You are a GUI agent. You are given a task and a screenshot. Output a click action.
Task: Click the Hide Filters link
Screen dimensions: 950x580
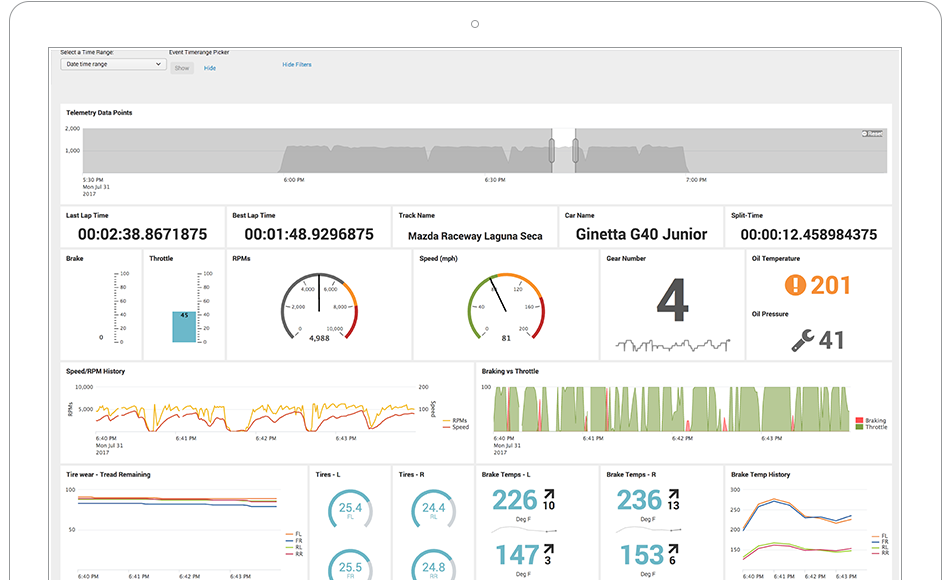click(297, 64)
